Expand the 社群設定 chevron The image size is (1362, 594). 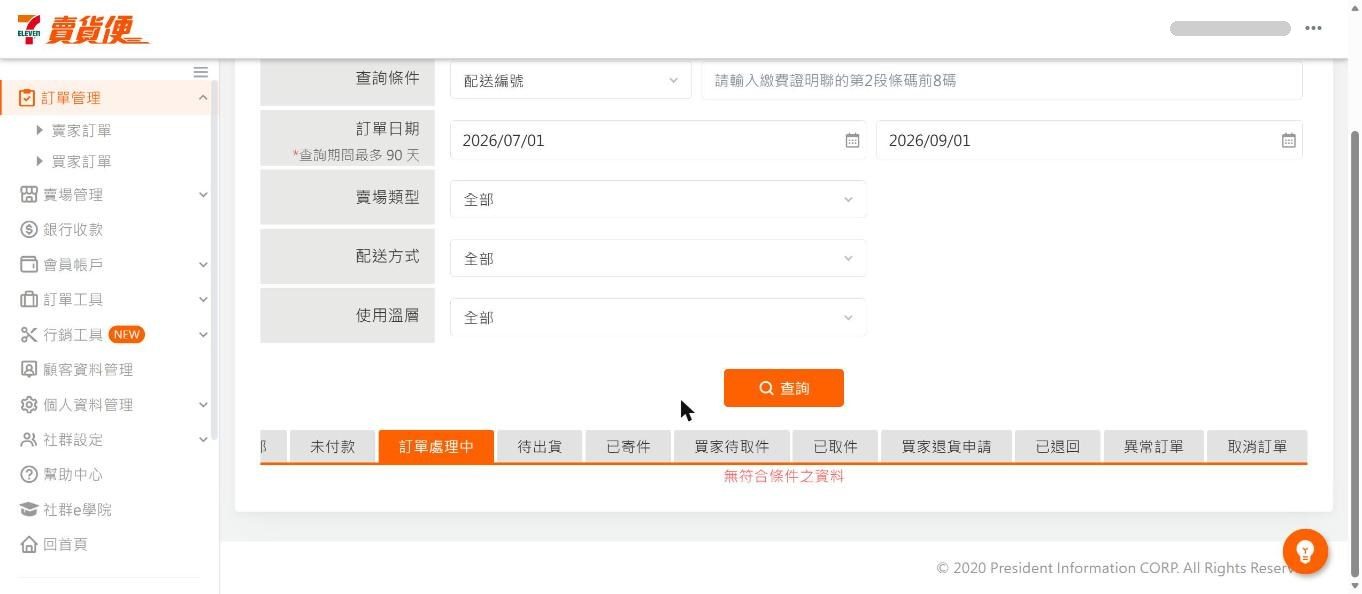[203, 439]
